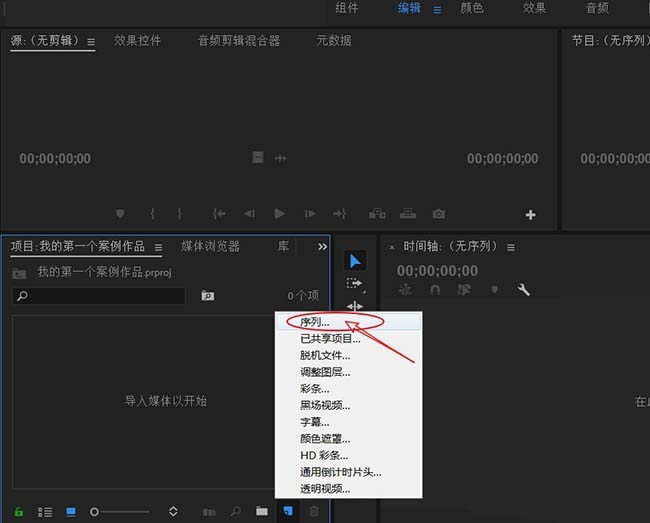Screen dimensions: 650x523
Task: Click the thumbnail zoom slider handle
Action: tap(94, 512)
